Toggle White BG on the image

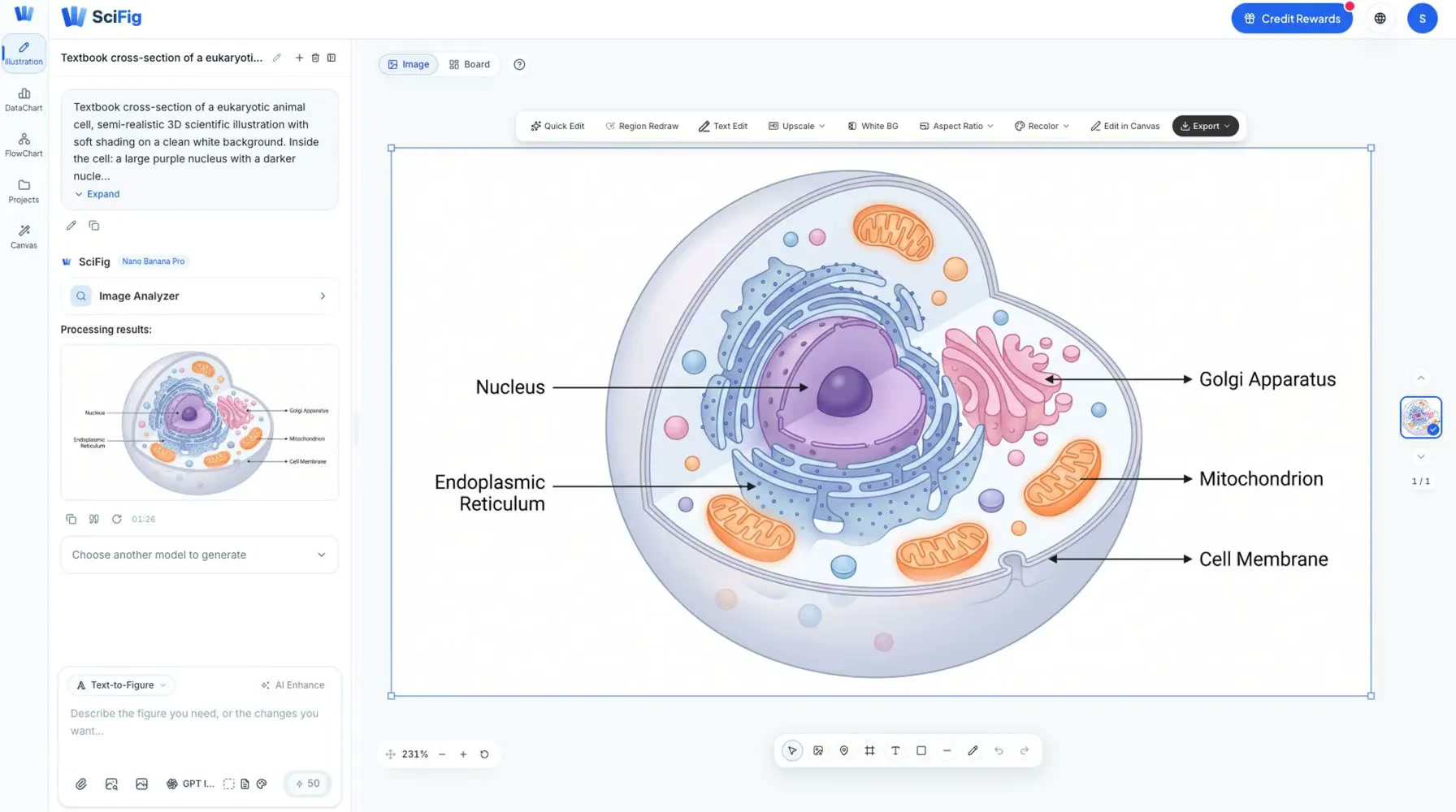pos(873,126)
